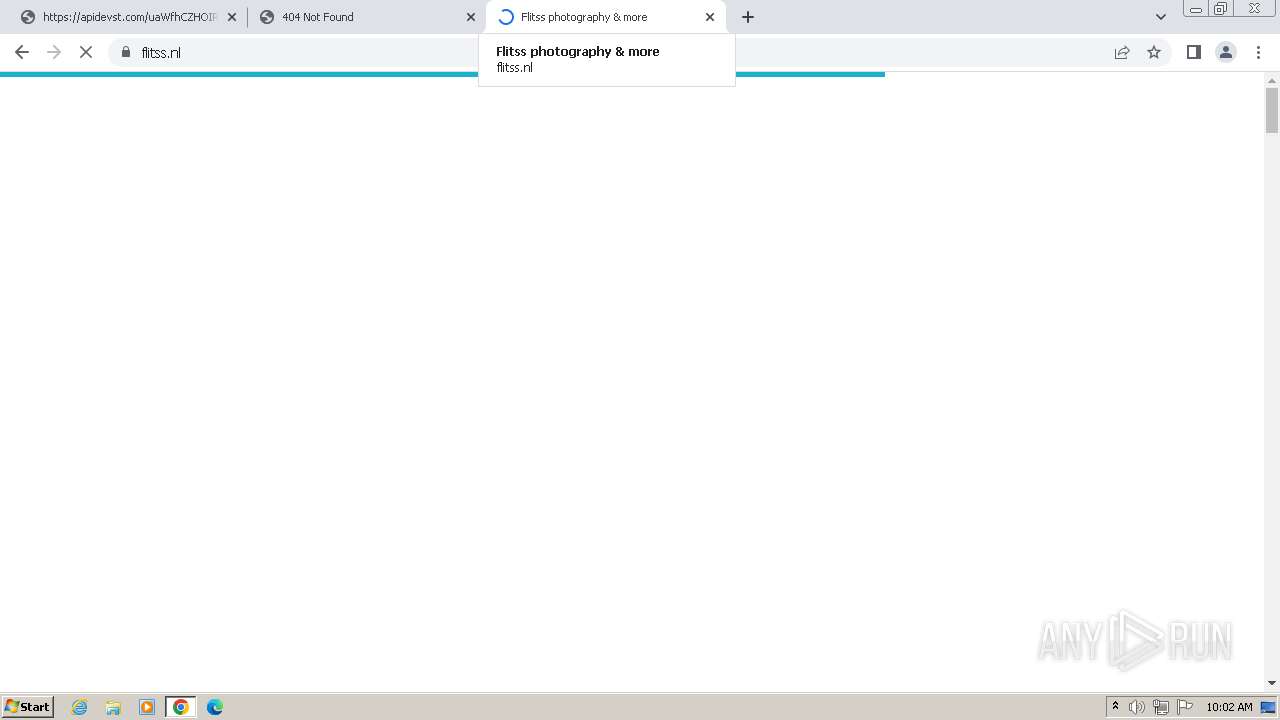Select the Flitss photography & more tab
This screenshot has height=720, width=1280.
(605, 17)
